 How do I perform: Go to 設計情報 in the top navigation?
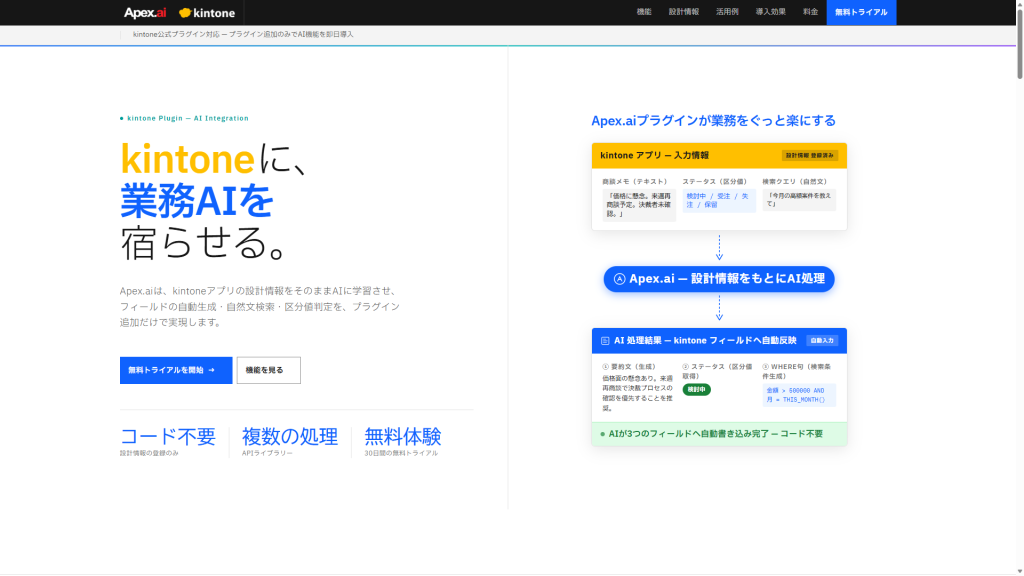[x=684, y=12]
